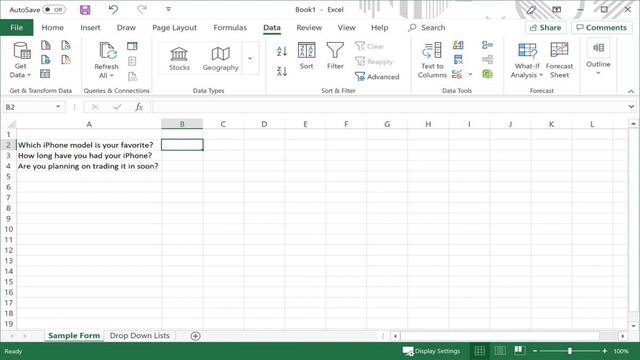The height and width of the screenshot is (360, 640).
Task: Click the Remove Duplicates icon
Action: tap(458, 60)
